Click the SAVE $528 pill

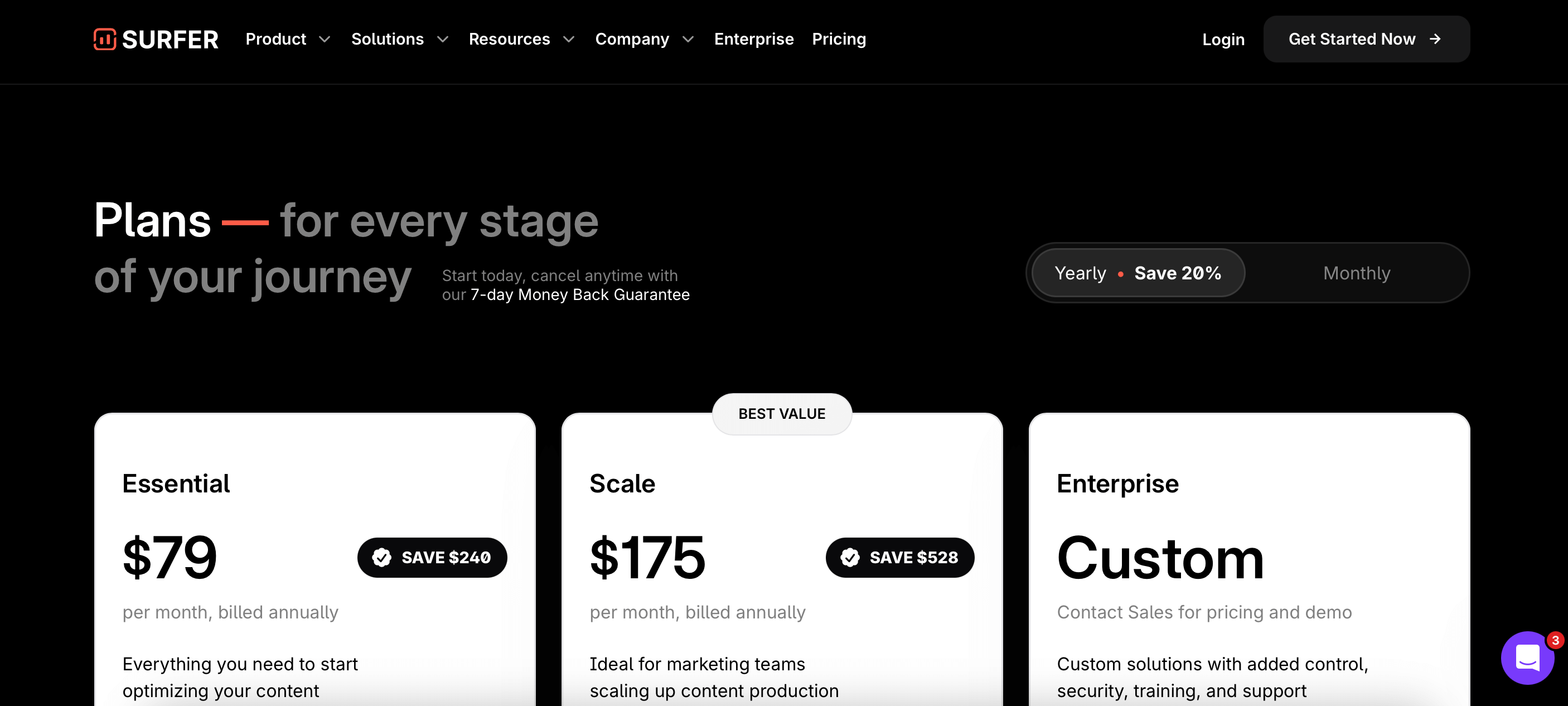coord(899,558)
